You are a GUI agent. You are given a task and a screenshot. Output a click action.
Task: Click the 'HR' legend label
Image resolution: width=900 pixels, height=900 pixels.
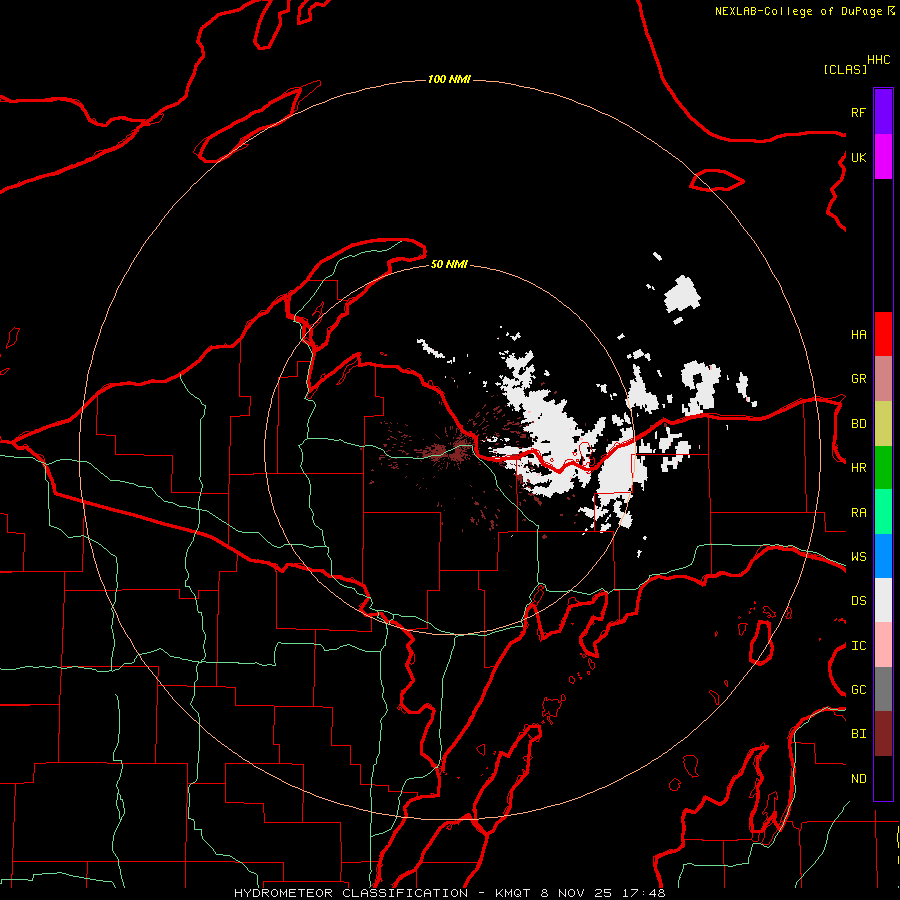click(858, 468)
